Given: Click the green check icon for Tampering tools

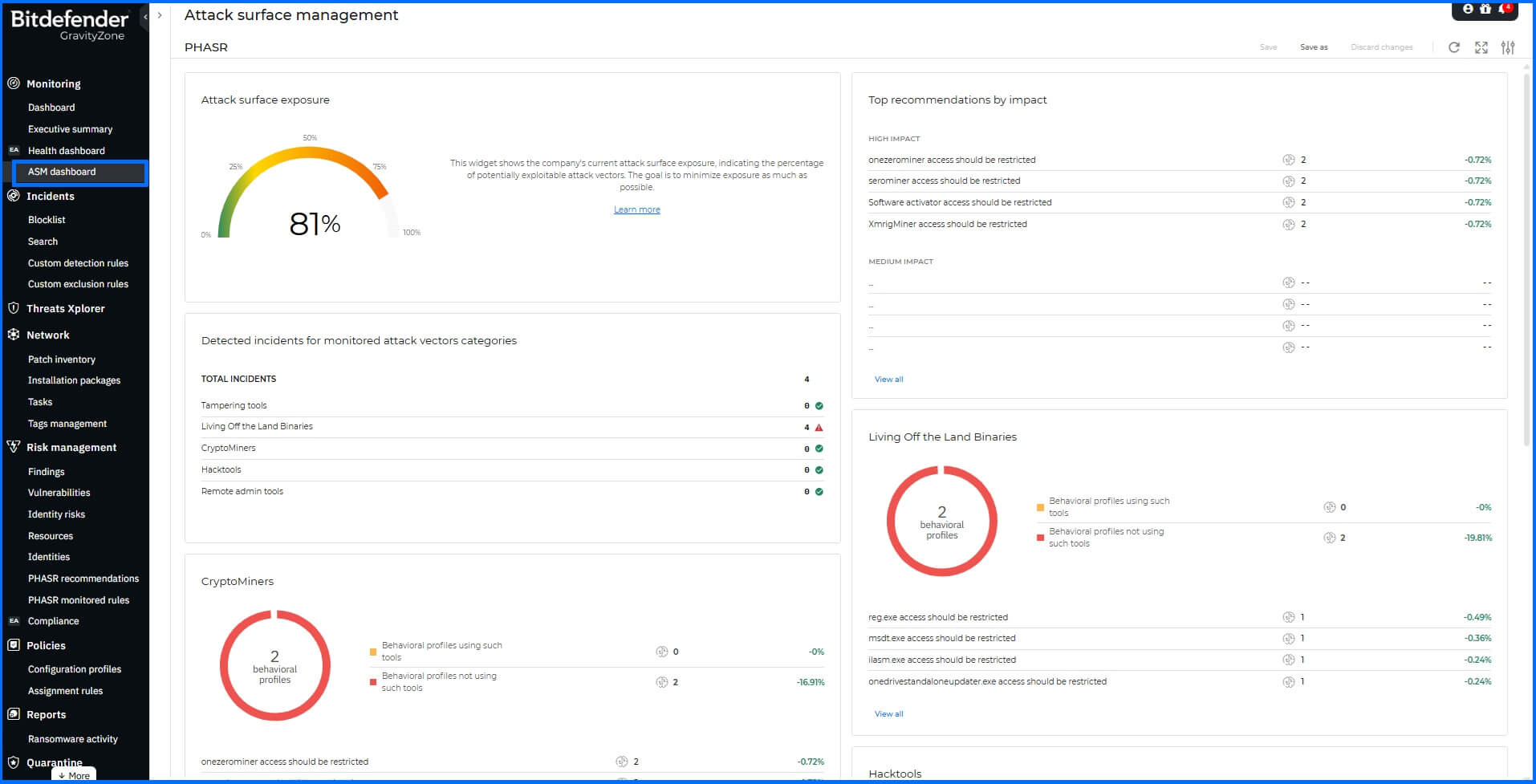Looking at the screenshot, I should pyautogui.click(x=819, y=405).
